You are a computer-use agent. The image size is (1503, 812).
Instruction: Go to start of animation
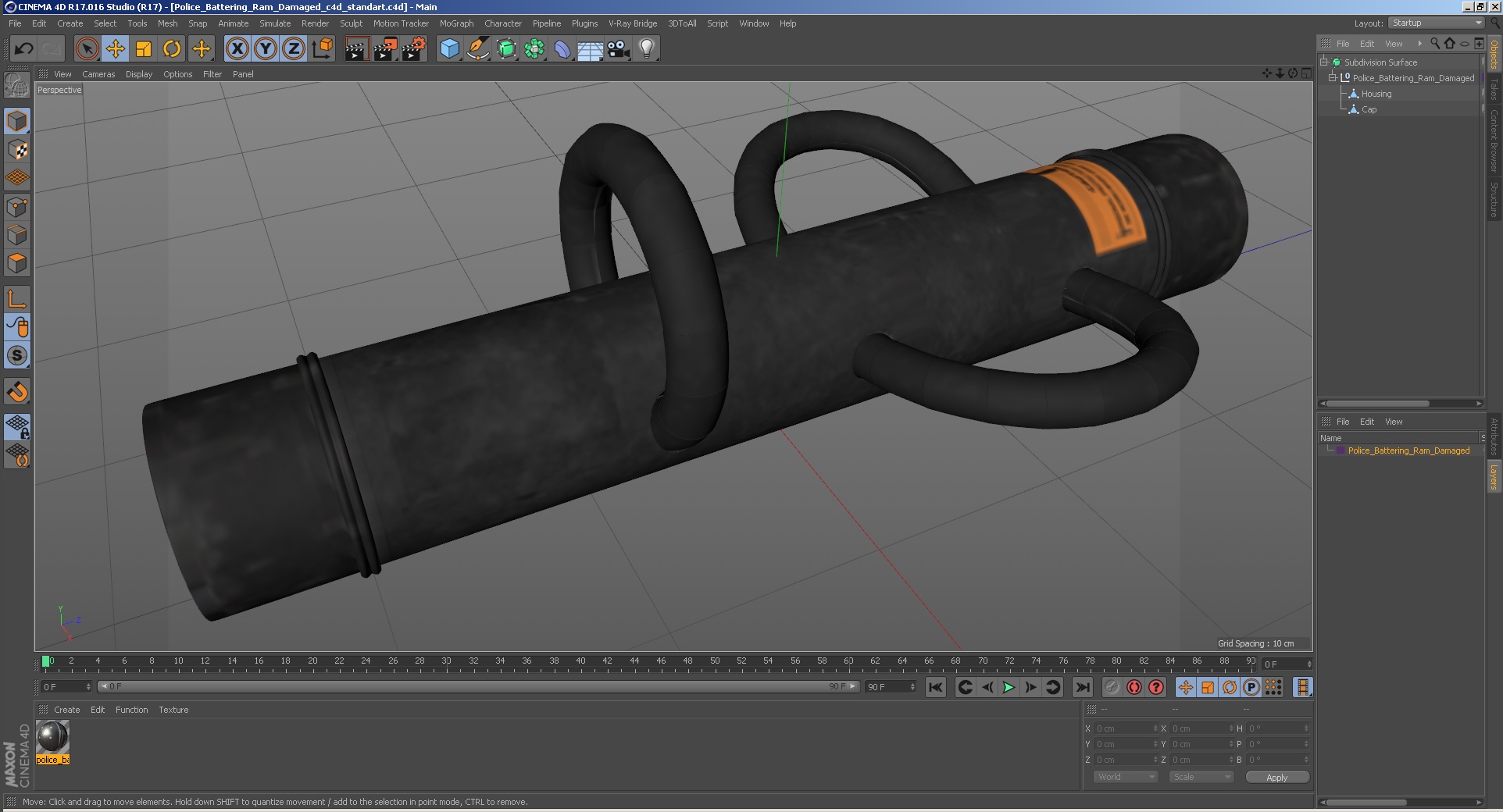pyautogui.click(x=935, y=687)
